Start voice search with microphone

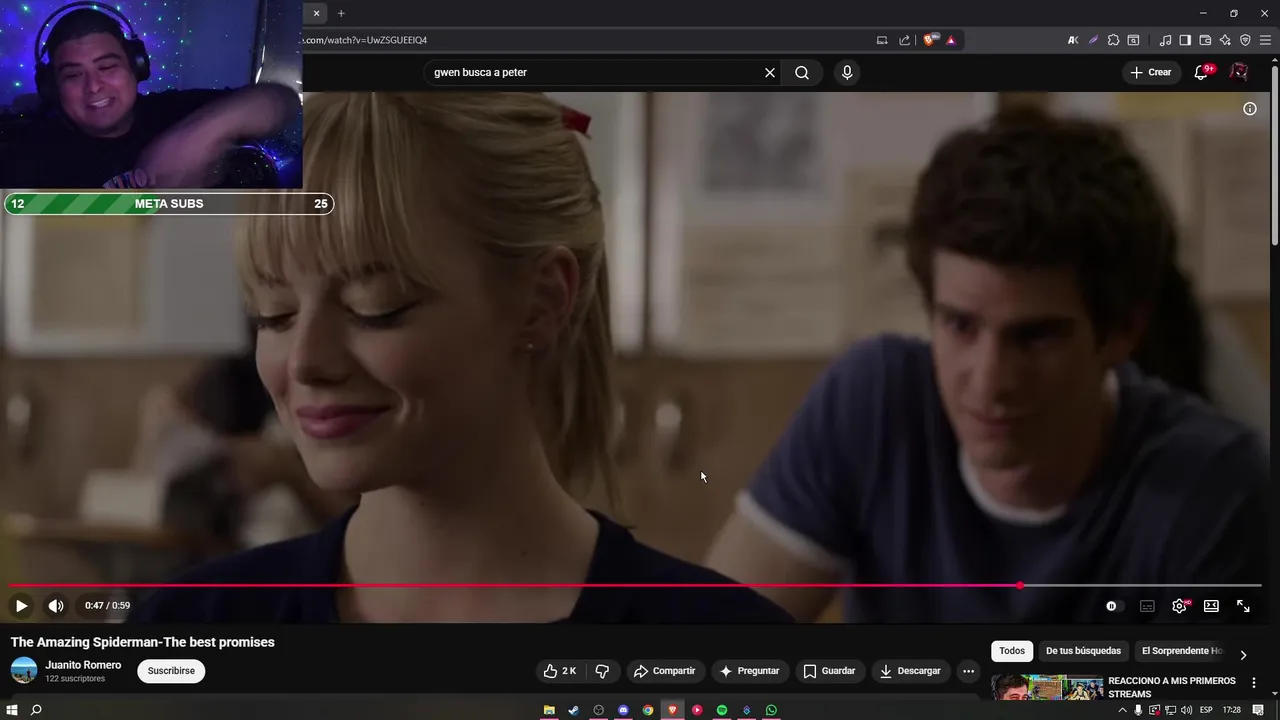(847, 72)
